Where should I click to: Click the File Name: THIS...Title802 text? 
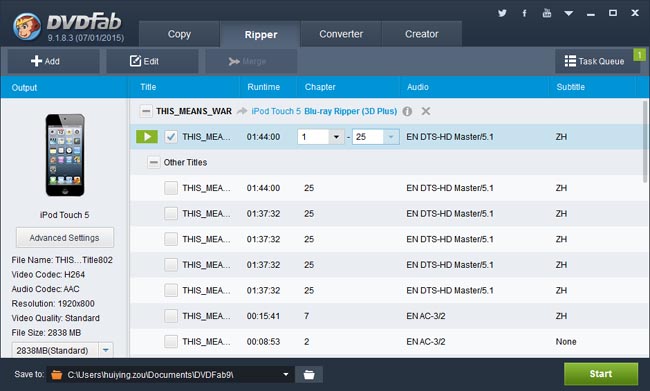62,260
